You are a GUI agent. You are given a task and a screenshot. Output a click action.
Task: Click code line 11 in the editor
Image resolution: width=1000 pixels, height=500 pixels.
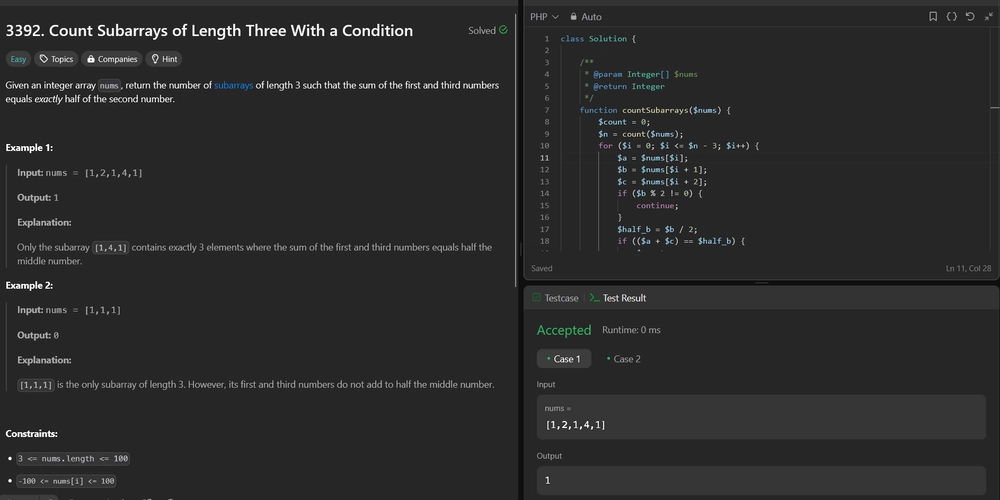click(652, 158)
